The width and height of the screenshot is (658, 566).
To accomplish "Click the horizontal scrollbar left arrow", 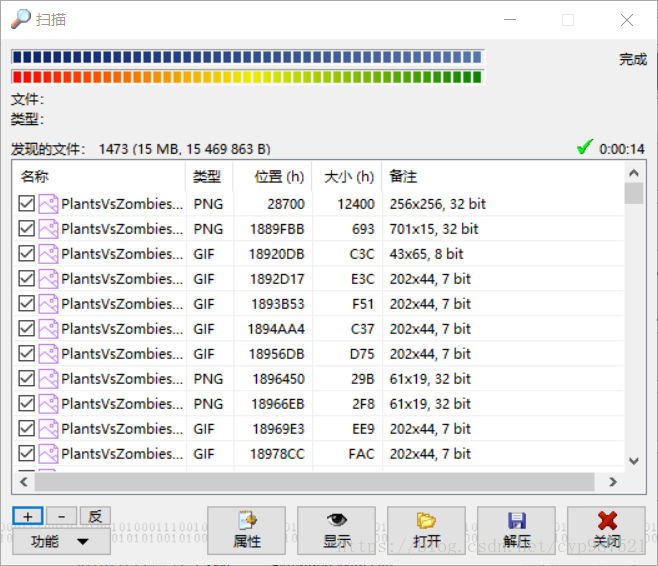I will click(x=24, y=482).
